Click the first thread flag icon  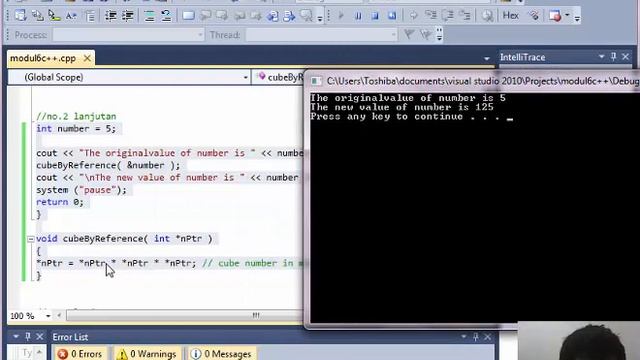coord(409,35)
